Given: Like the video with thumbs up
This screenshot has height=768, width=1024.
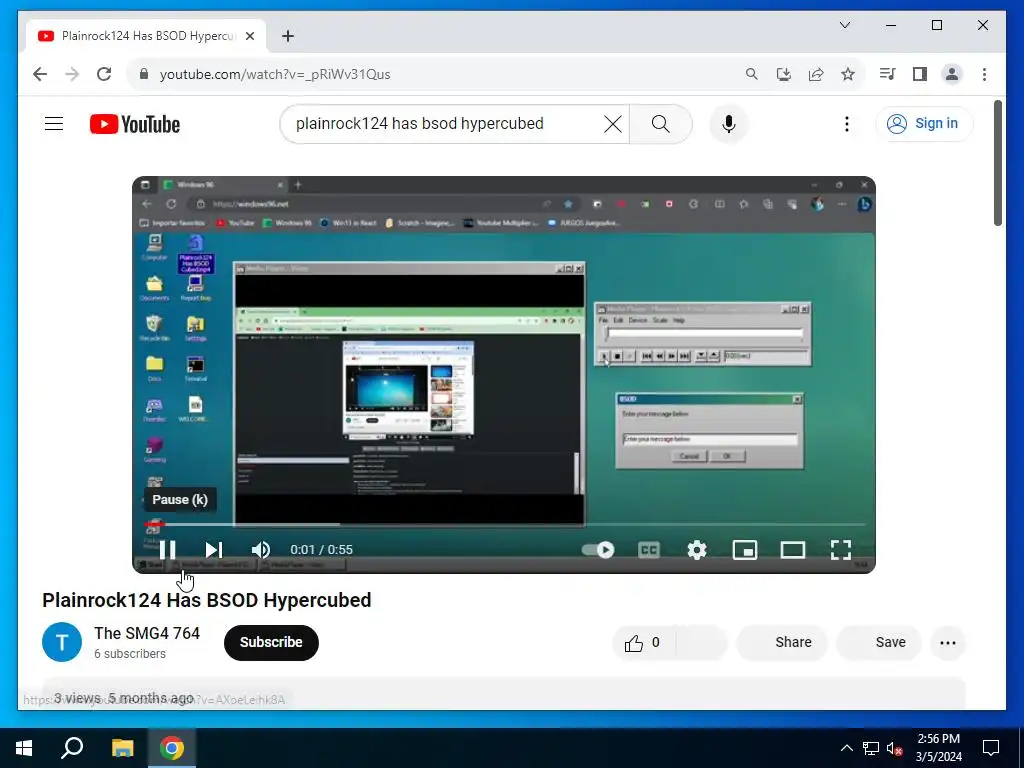Looking at the screenshot, I should (644, 643).
